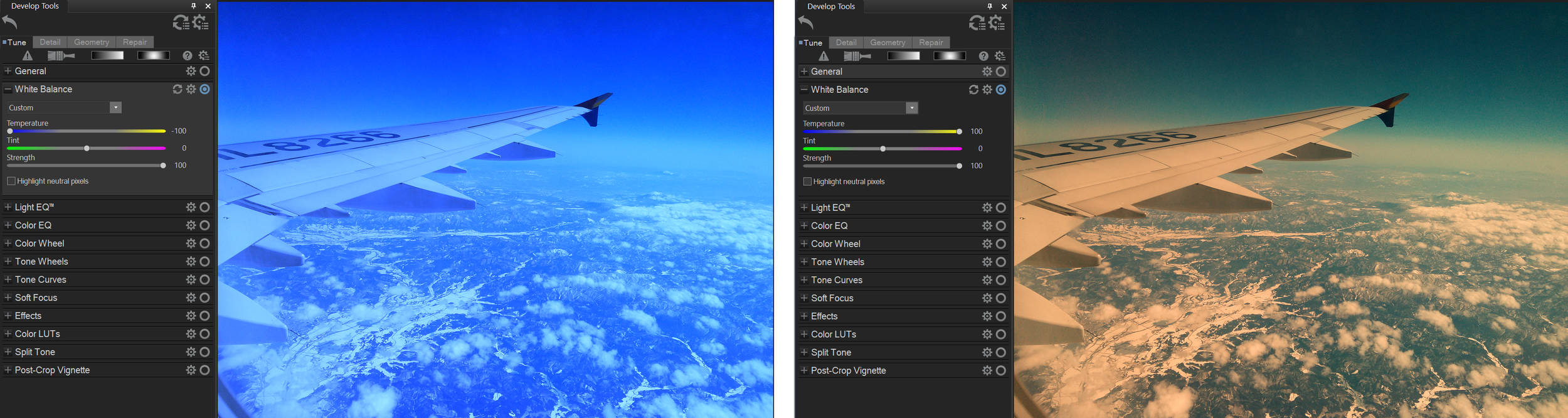Open the Custom preset dropdown in the blue-photo panel
Image resolution: width=1568 pixels, height=418 pixels.
[x=64, y=107]
